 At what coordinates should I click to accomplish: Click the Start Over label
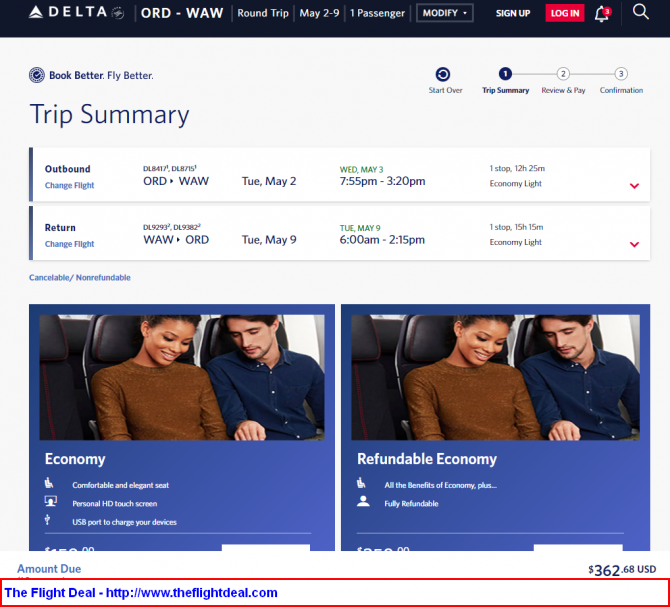click(x=445, y=90)
